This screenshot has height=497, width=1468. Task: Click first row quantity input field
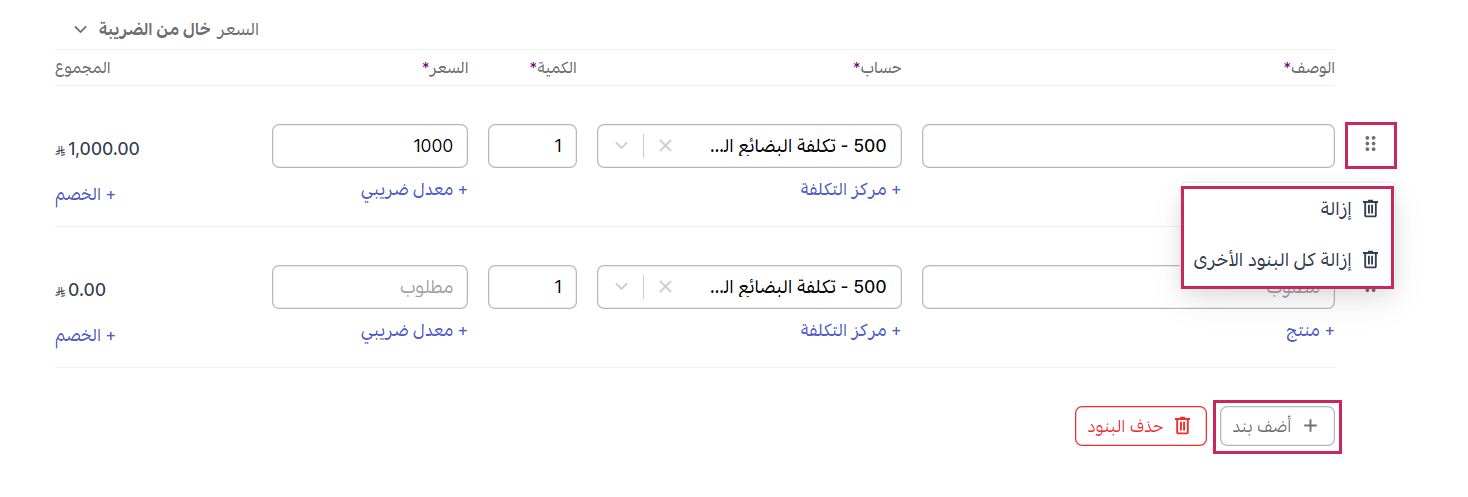coord(532,146)
